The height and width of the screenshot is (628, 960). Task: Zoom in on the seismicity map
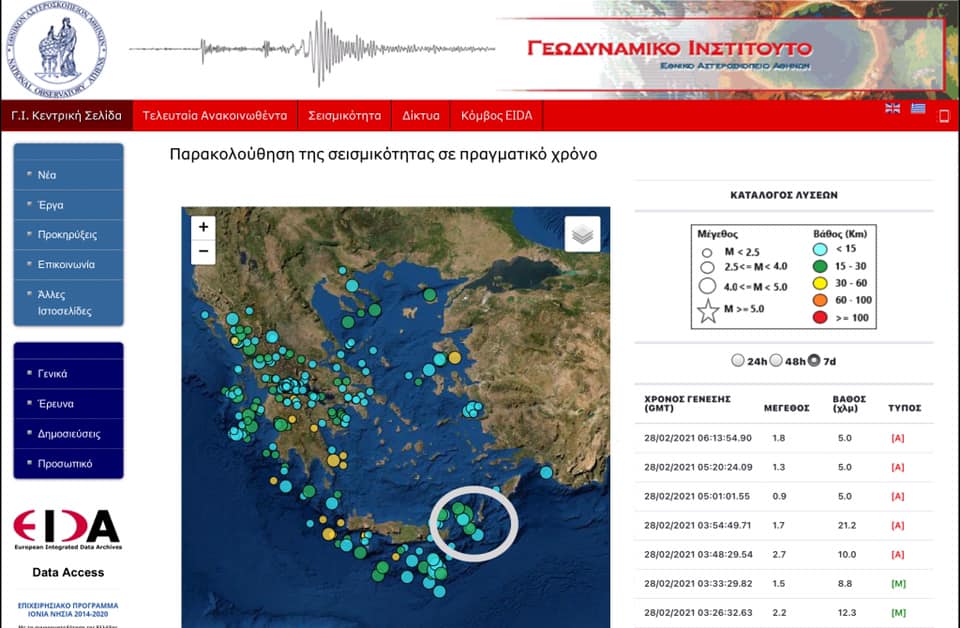pyautogui.click(x=203, y=227)
